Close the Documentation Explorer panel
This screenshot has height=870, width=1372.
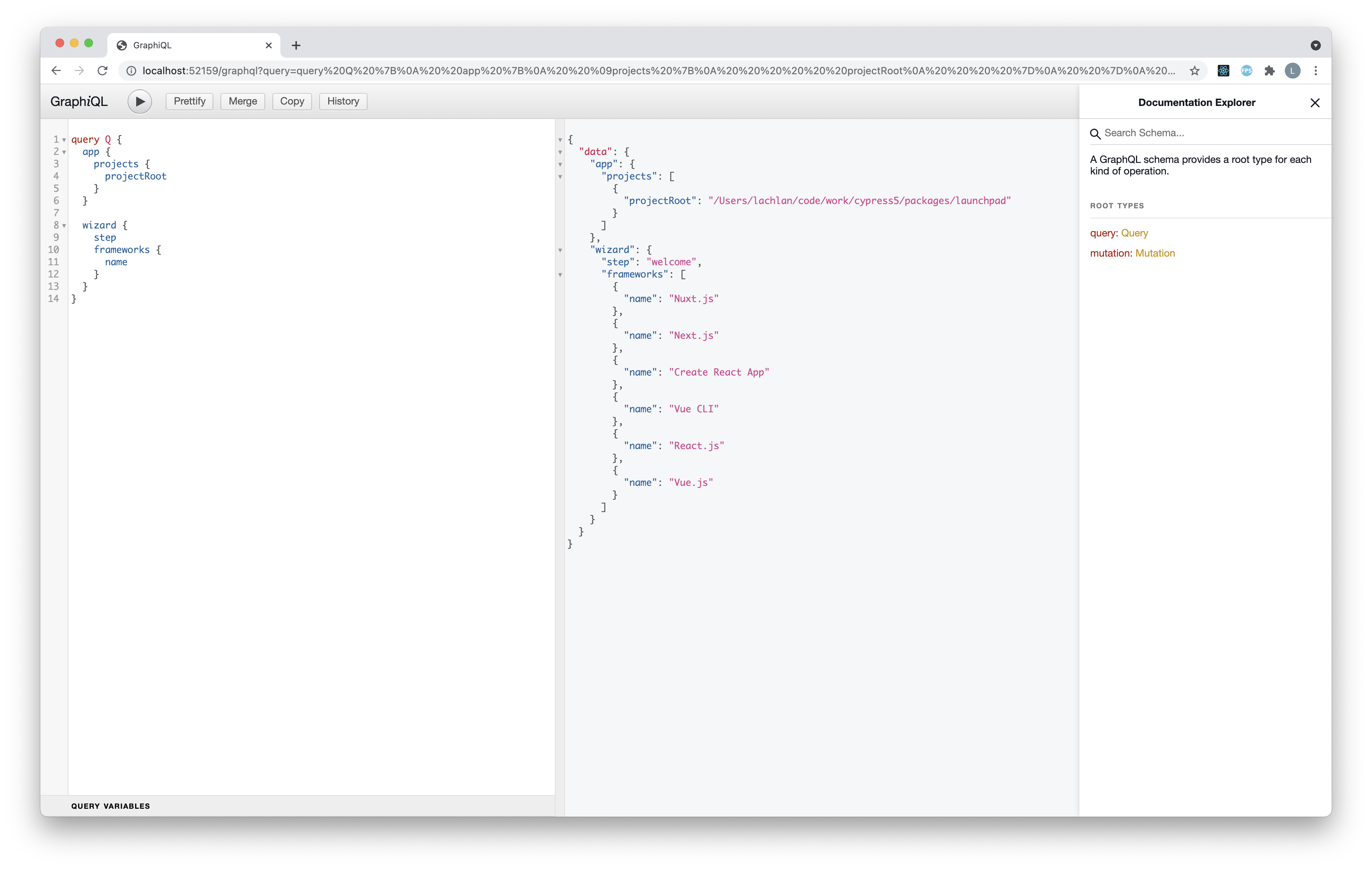click(1316, 102)
